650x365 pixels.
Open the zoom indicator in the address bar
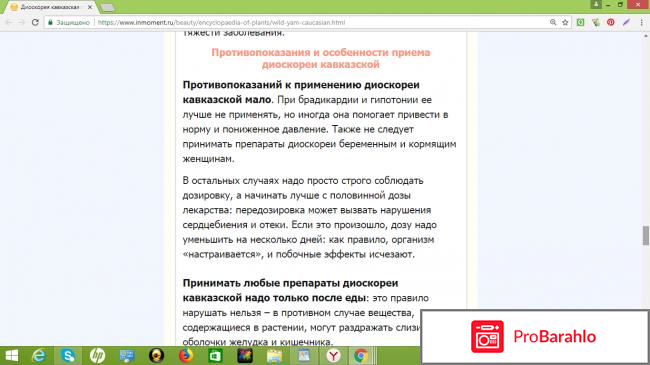click(553, 22)
